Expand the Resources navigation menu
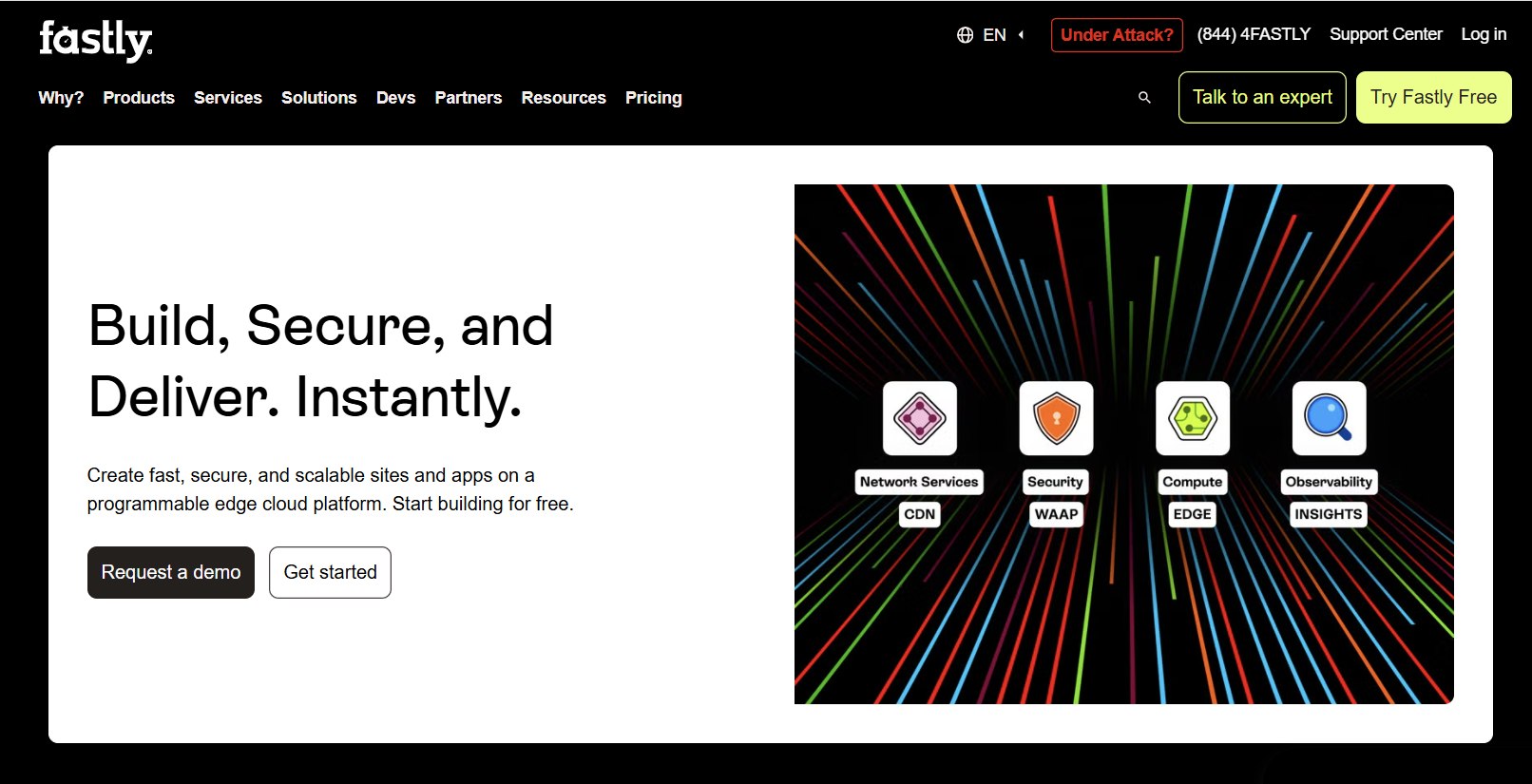 point(563,98)
